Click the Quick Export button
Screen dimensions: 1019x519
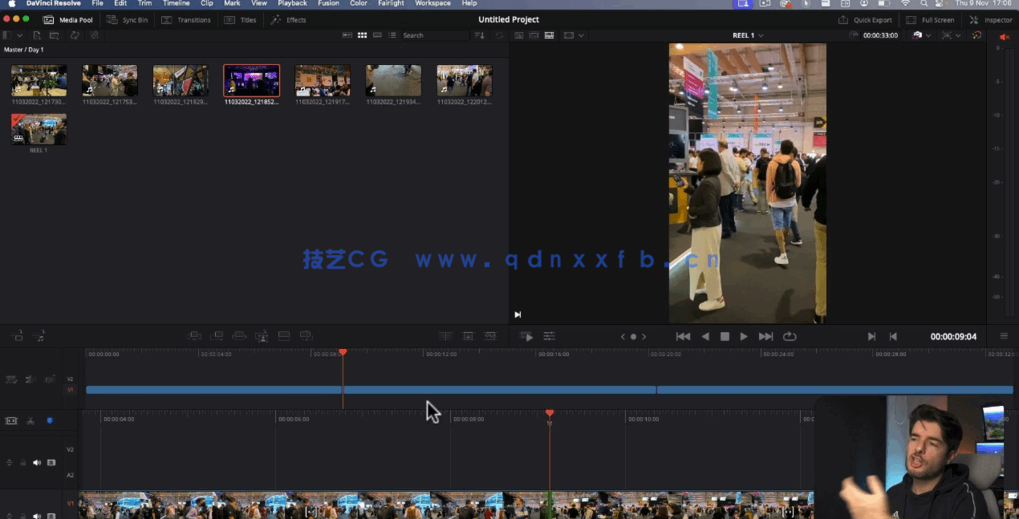865,20
